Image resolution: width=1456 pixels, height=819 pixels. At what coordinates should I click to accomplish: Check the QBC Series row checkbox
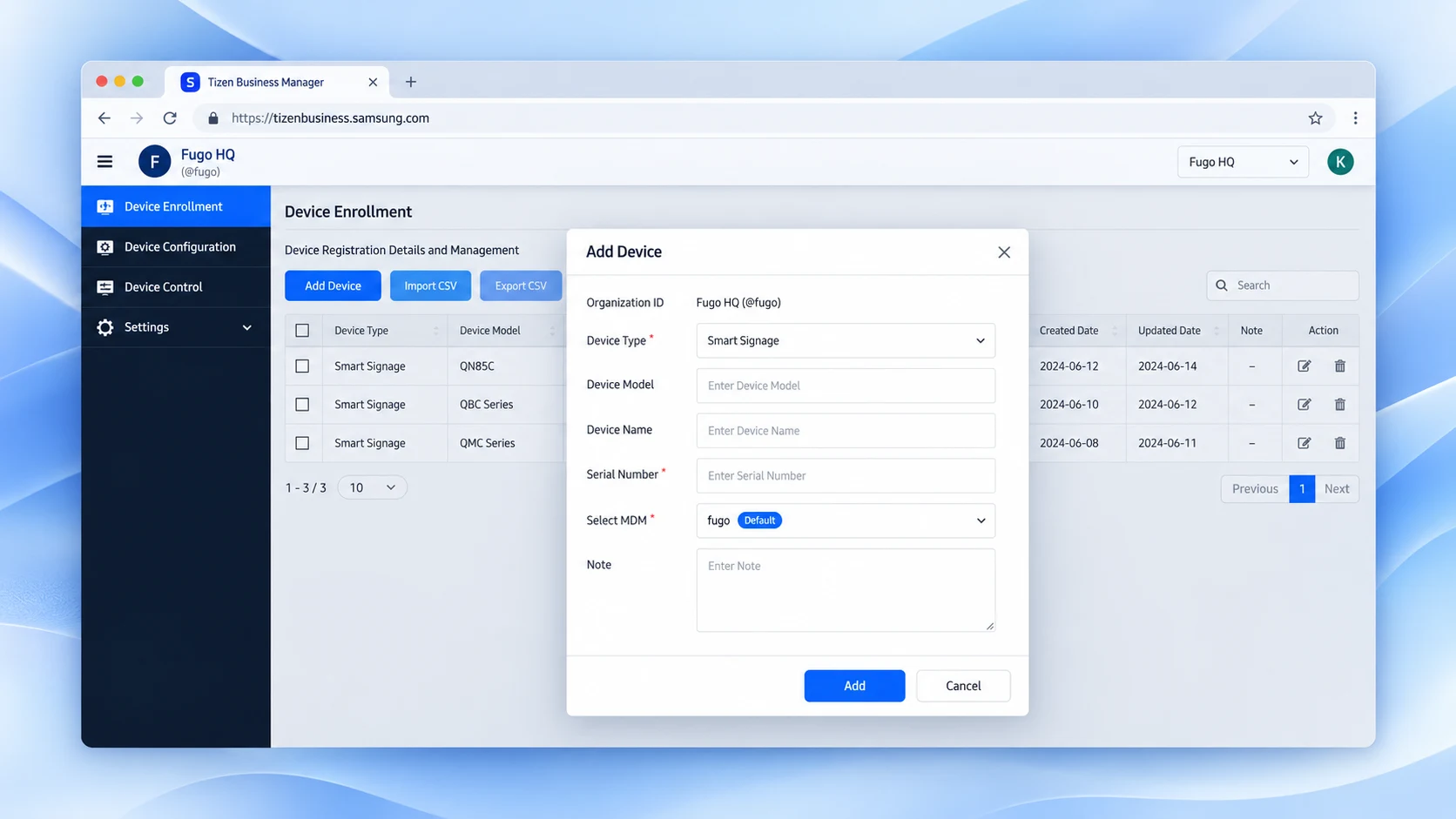(x=302, y=405)
